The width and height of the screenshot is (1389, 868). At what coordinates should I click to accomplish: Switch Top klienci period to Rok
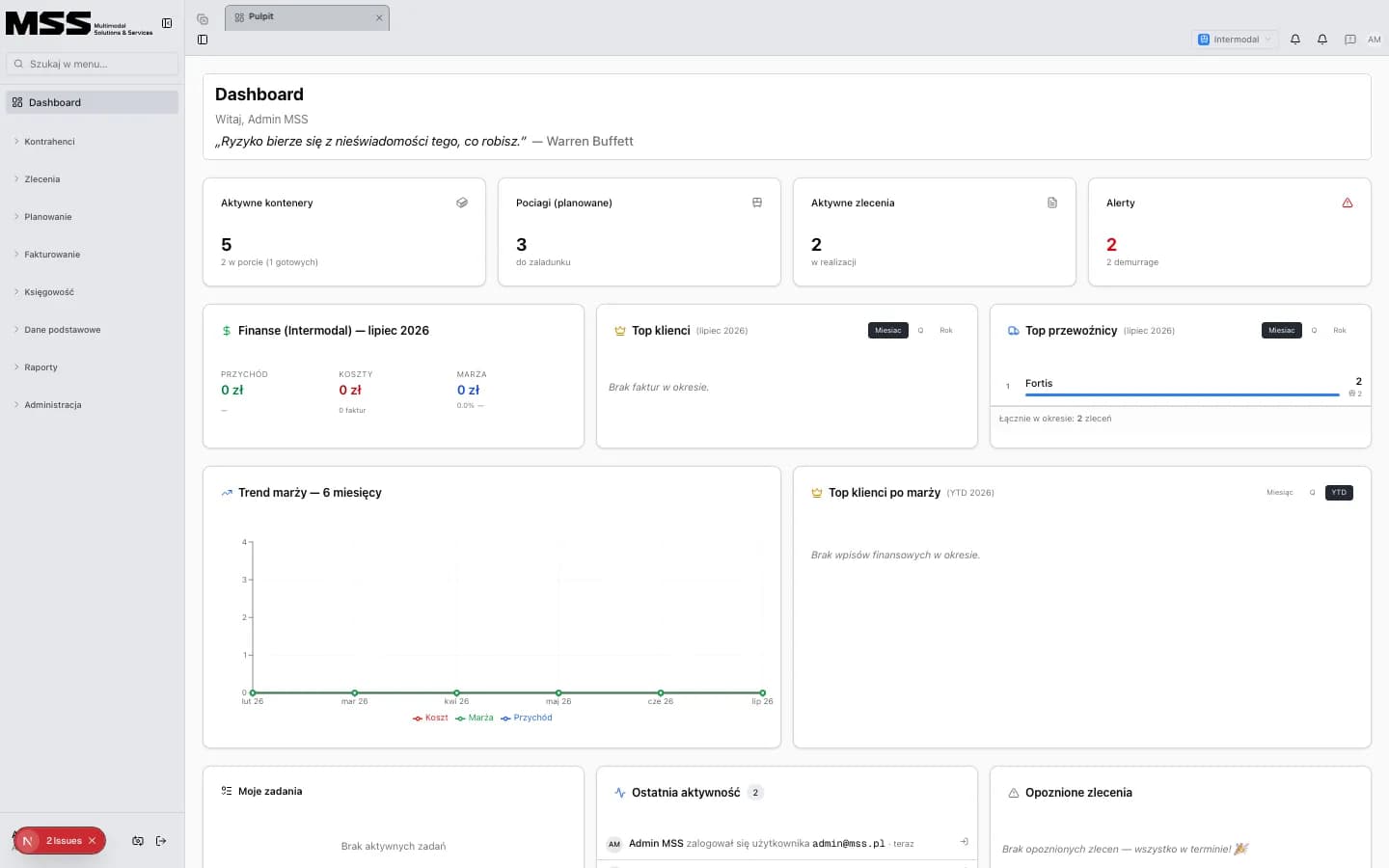946,330
